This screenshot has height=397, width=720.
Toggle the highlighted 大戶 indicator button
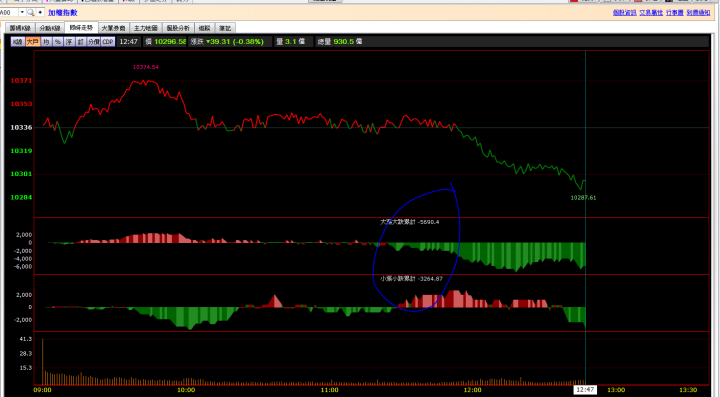[x=32, y=42]
